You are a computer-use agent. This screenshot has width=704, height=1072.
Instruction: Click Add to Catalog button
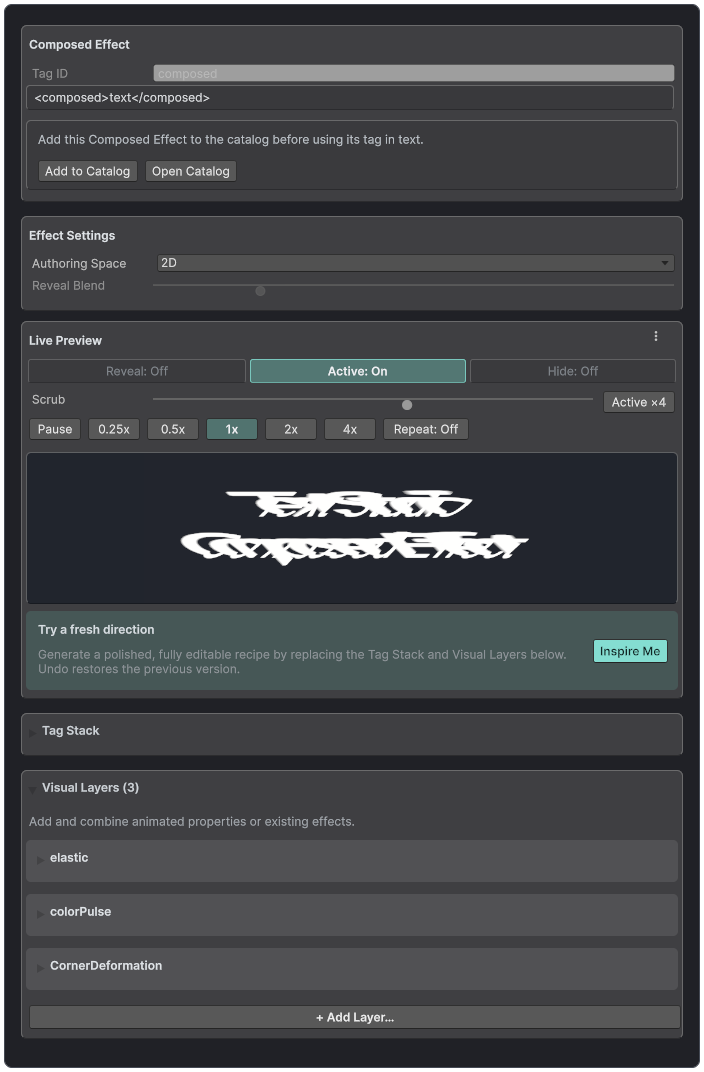(x=87, y=172)
